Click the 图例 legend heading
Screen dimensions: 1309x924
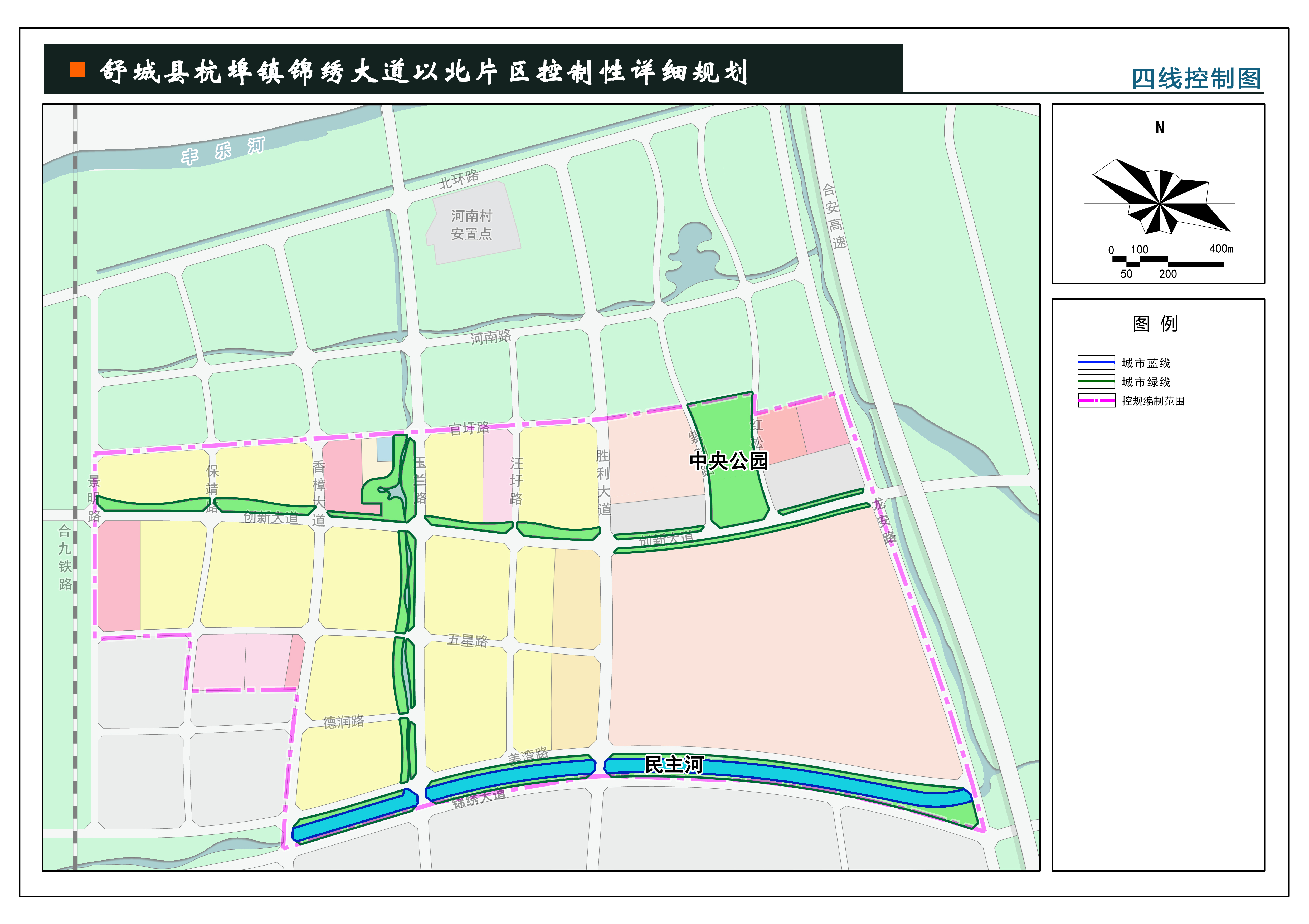1155,323
